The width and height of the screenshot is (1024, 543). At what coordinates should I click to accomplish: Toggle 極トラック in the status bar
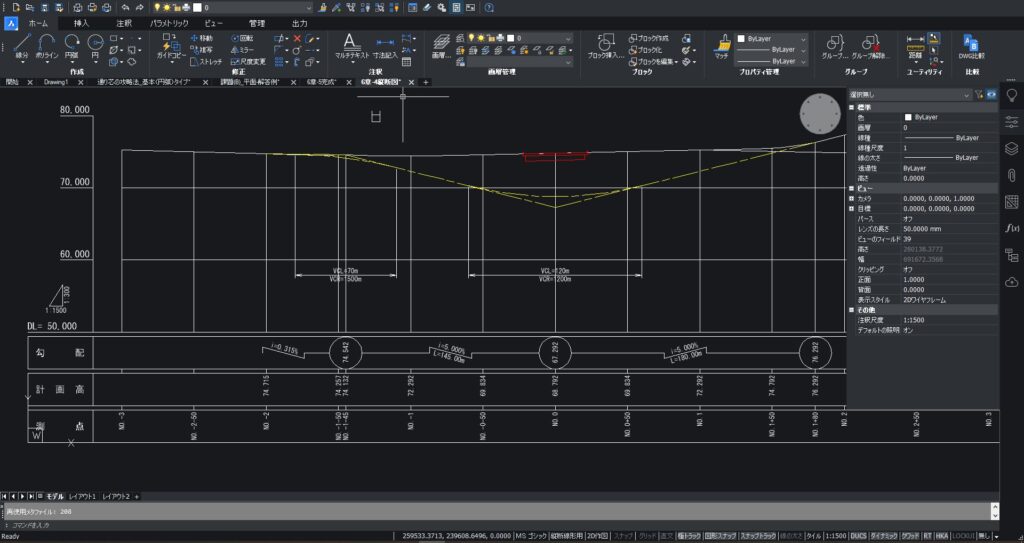[x=688, y=536]
